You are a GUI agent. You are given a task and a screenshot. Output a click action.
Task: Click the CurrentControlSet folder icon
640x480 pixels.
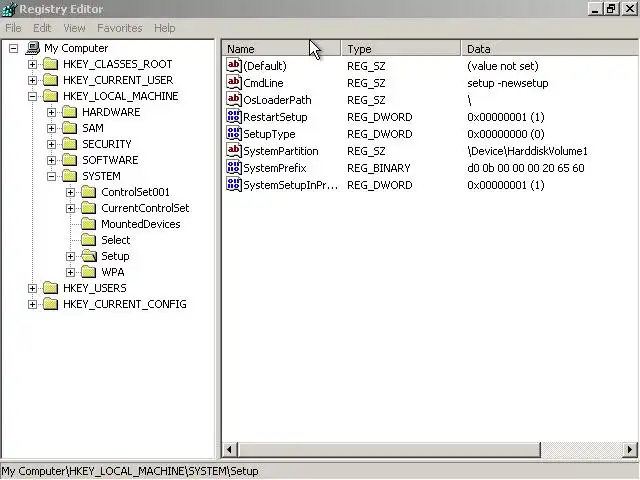pos(89,208)
